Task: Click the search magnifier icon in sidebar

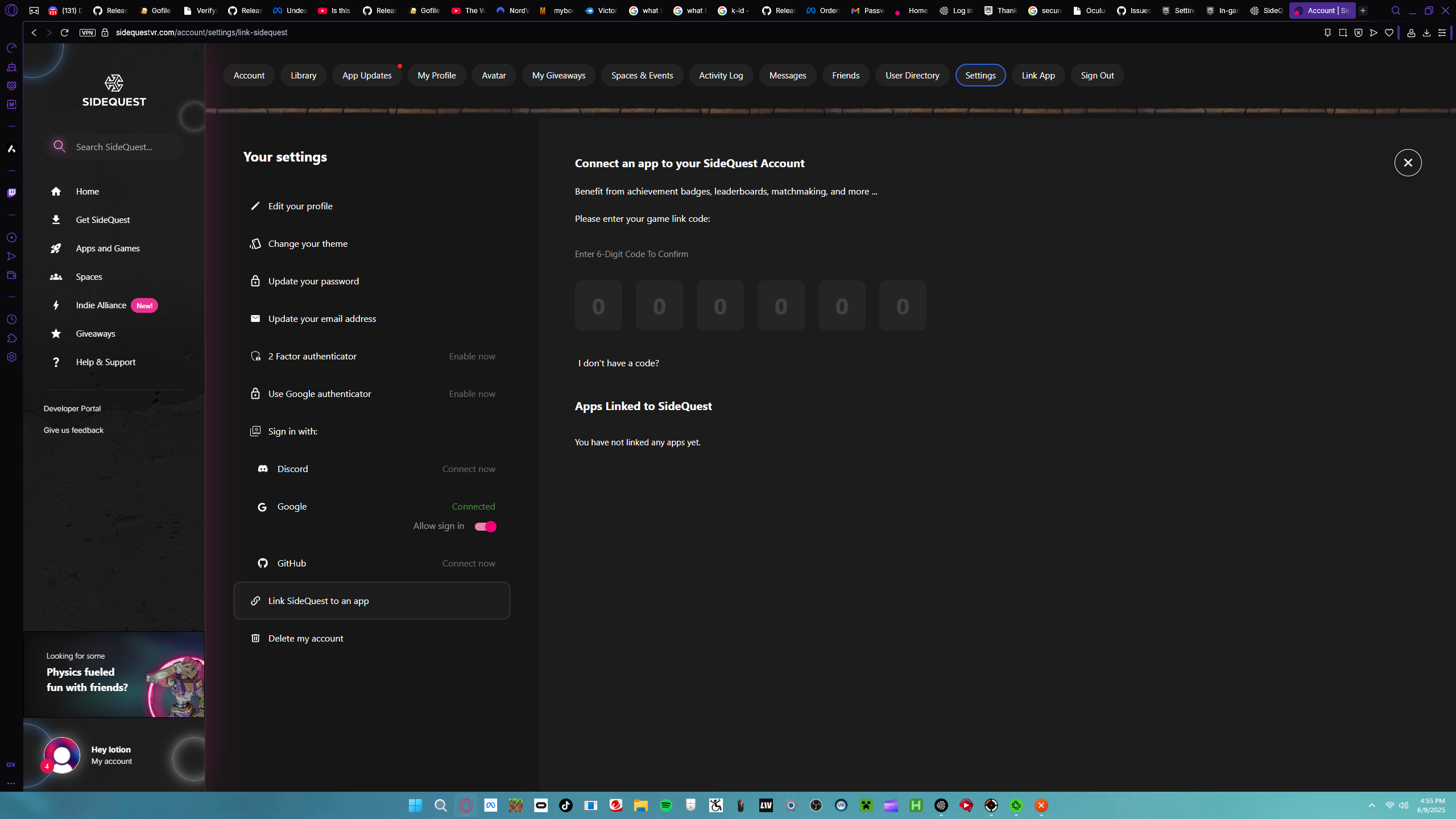Action: point(59,146)
